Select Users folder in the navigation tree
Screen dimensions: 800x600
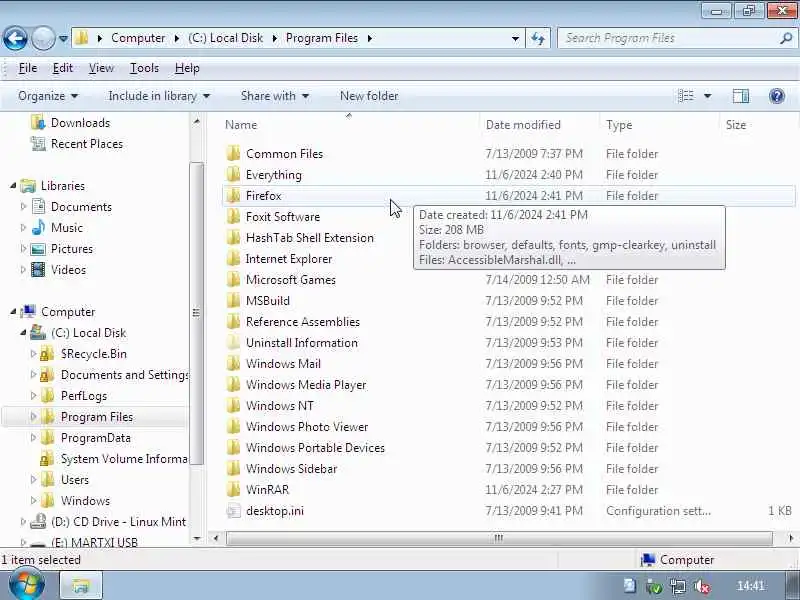[74, 480]
